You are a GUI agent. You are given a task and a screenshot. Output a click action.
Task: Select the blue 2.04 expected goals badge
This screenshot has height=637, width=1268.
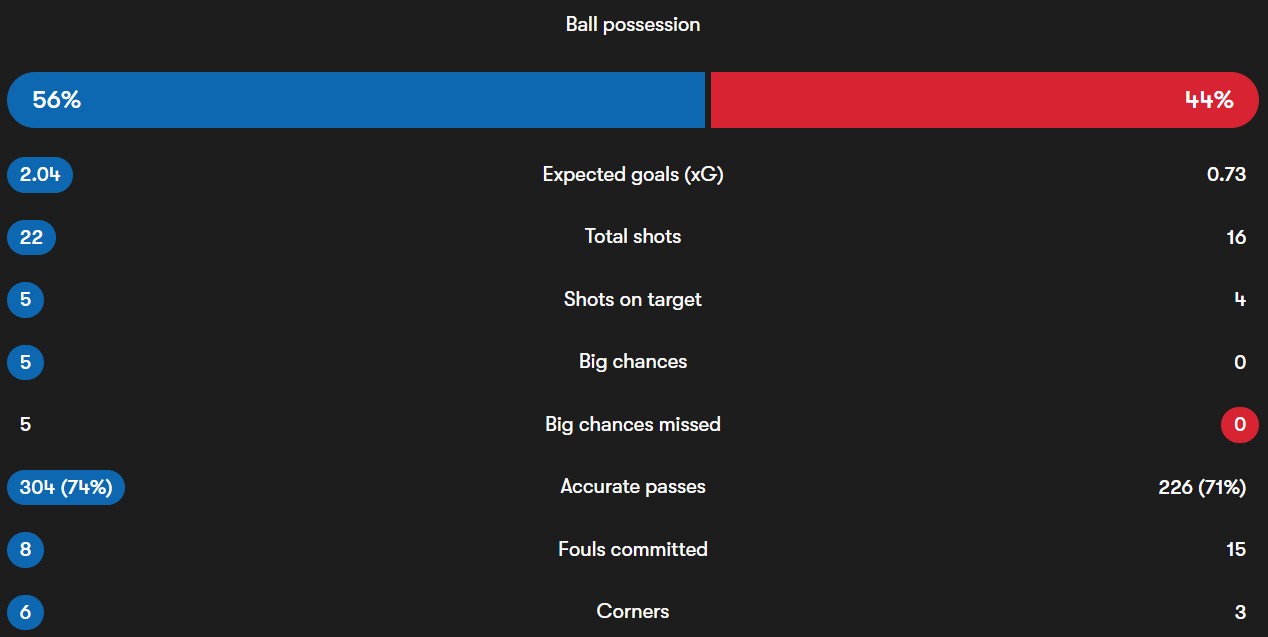[x=40, y=175]
